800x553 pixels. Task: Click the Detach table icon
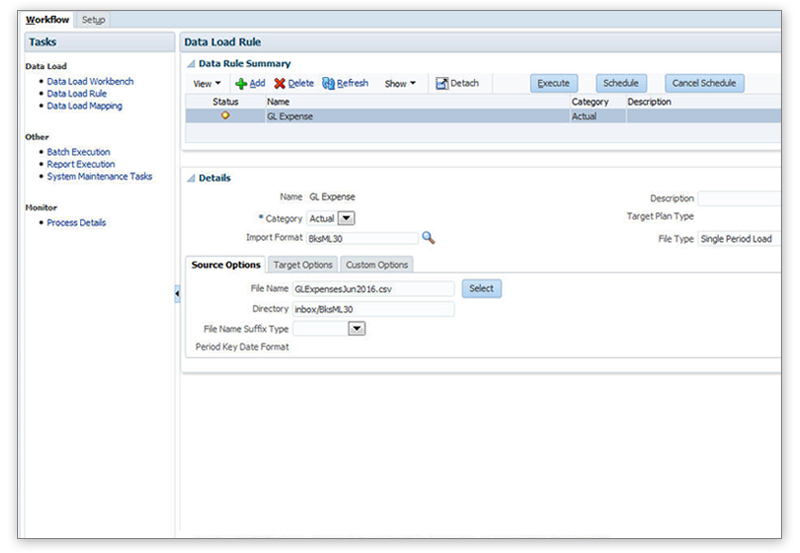click(442, 84)
